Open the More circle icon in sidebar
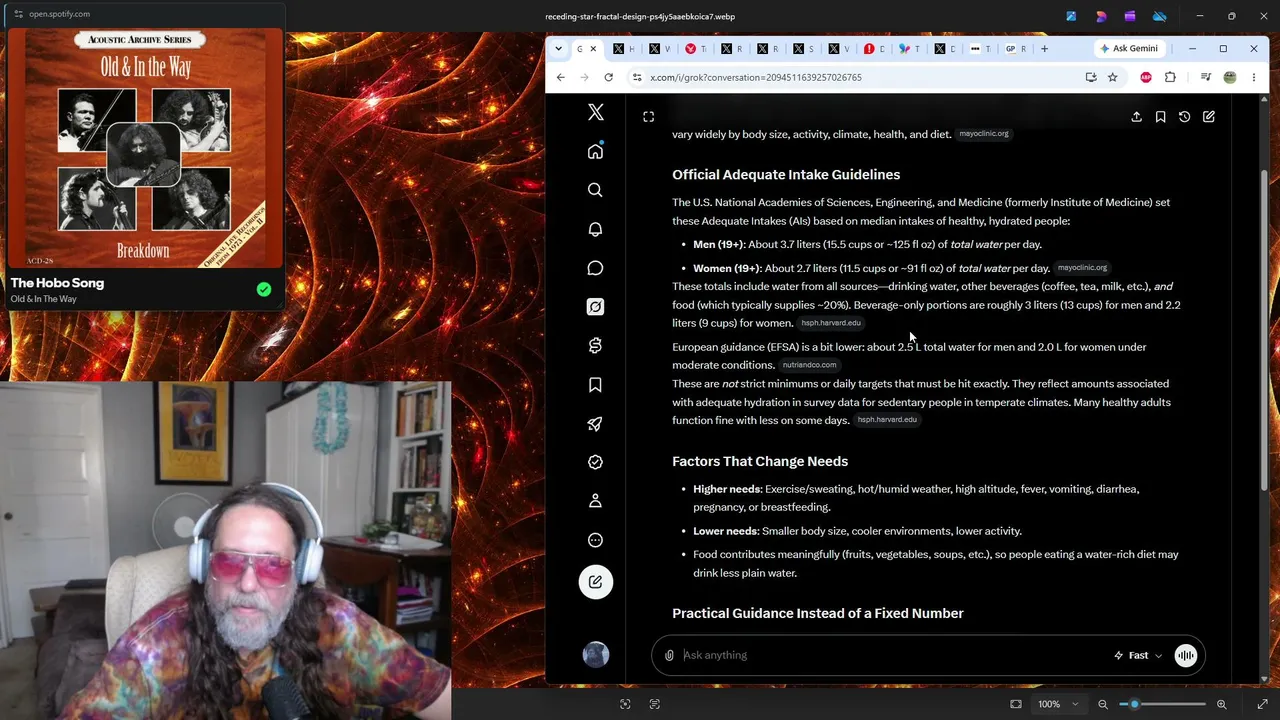1280x720 pixels. coord(595,540)
